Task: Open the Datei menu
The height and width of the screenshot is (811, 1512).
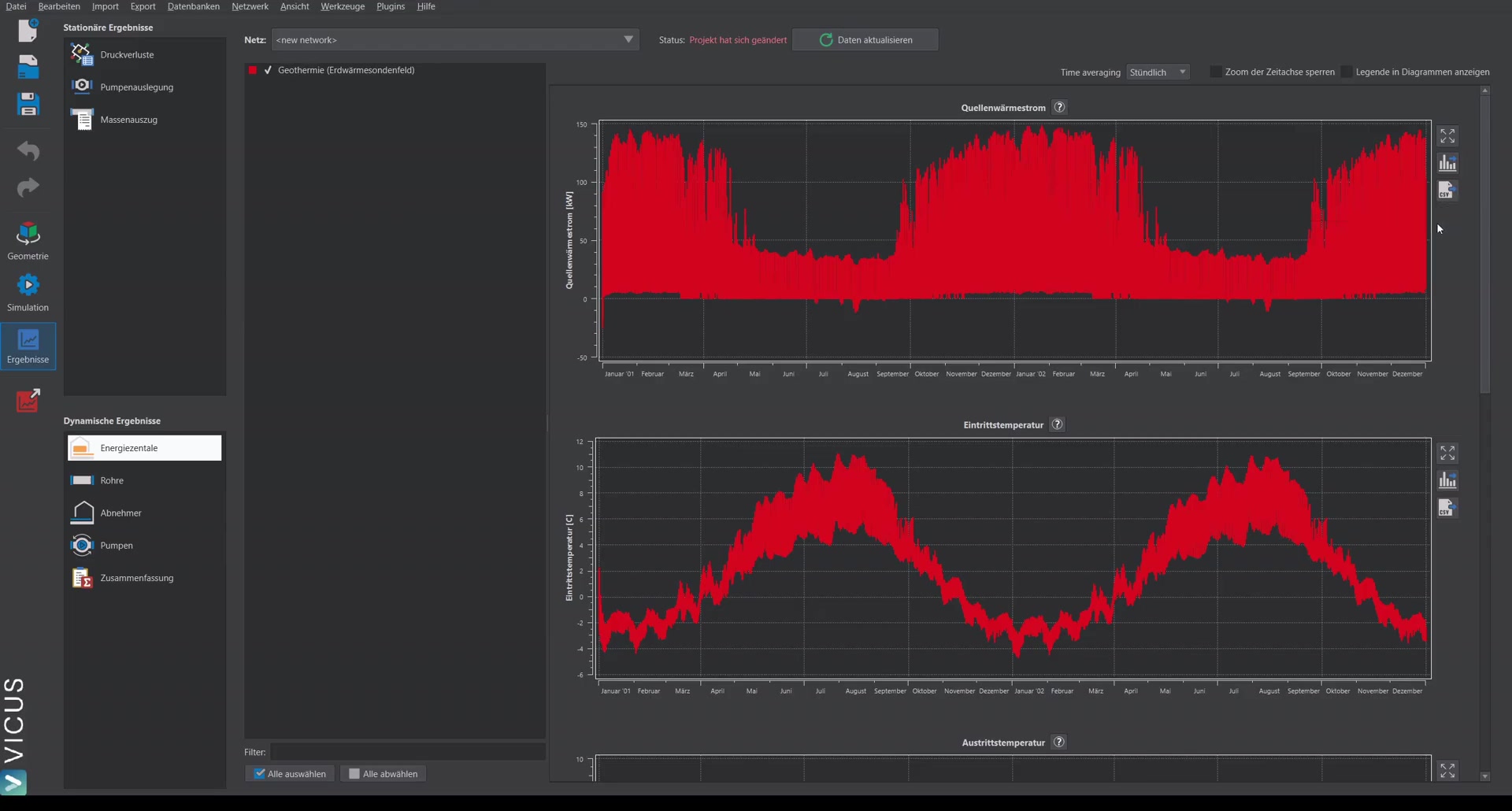Action: pos(16,6)
